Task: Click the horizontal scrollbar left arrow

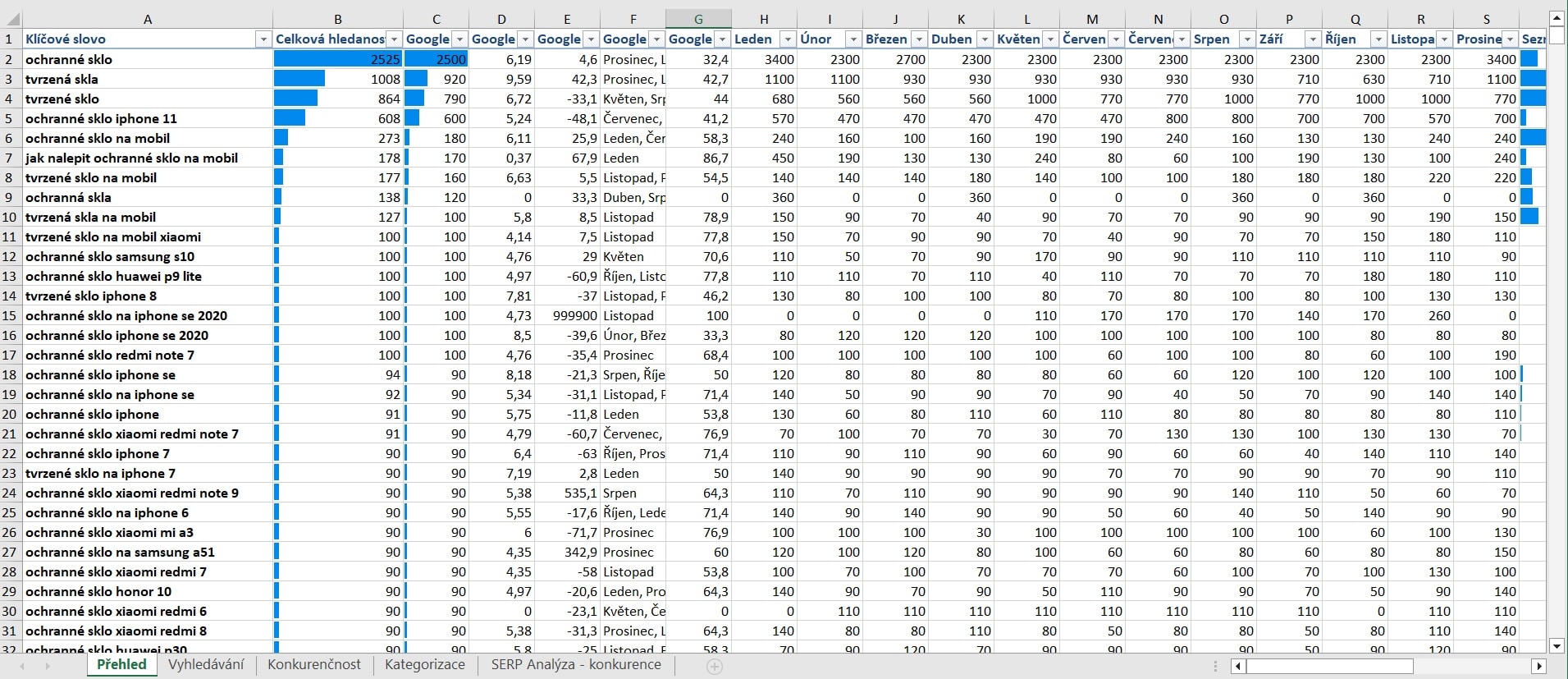Action: (1237, 666)
